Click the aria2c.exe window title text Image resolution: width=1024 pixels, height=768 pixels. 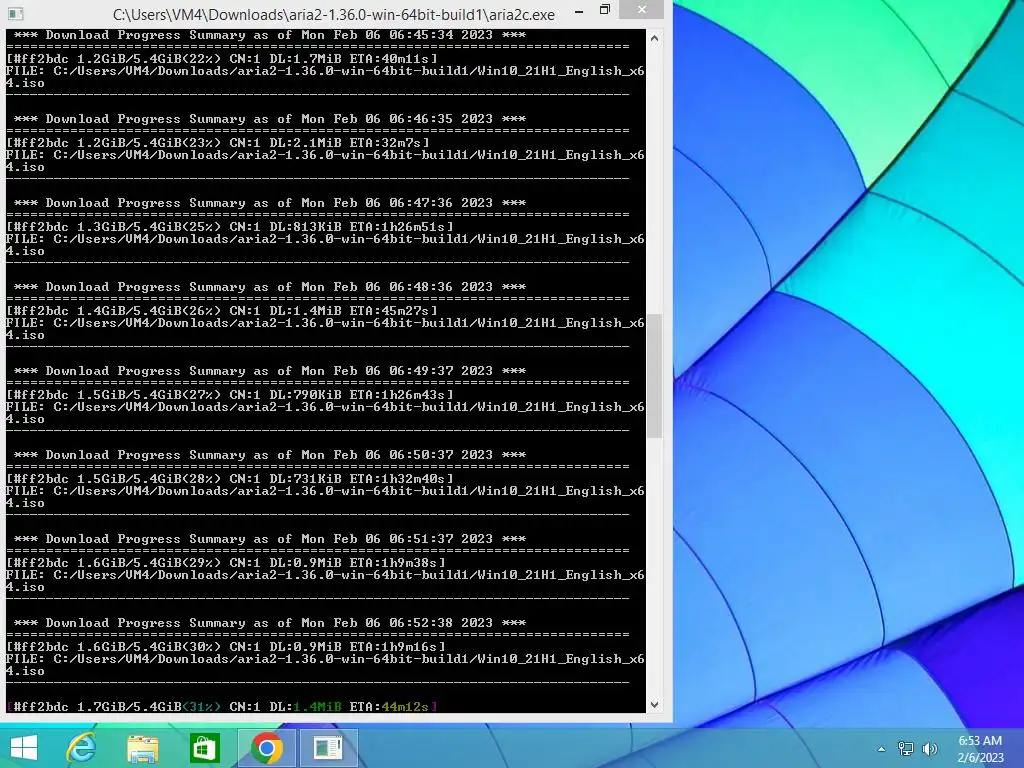[334, 14]
